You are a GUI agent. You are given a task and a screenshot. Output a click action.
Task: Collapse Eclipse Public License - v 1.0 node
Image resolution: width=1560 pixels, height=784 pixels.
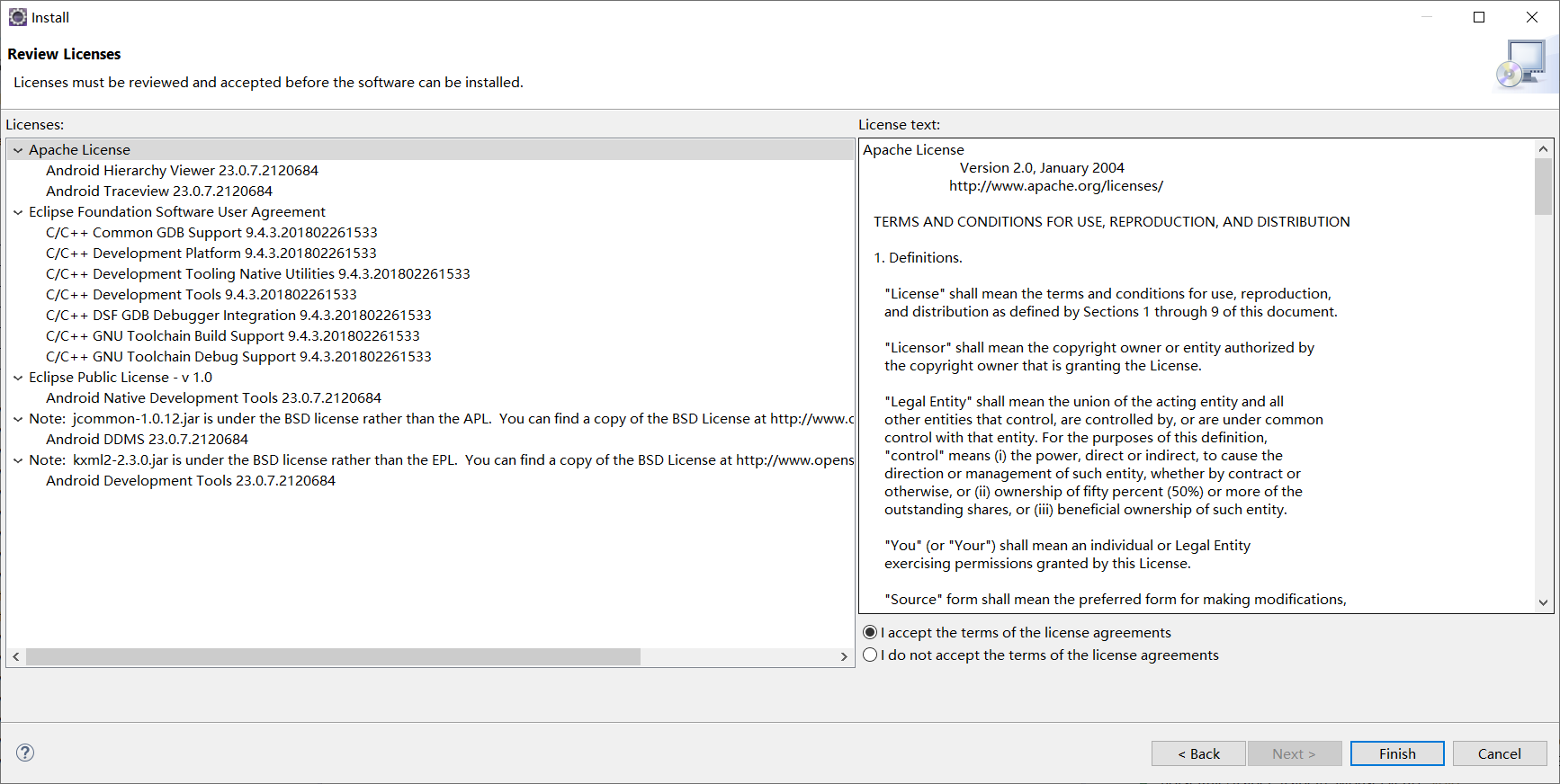[x=18, y=378]
